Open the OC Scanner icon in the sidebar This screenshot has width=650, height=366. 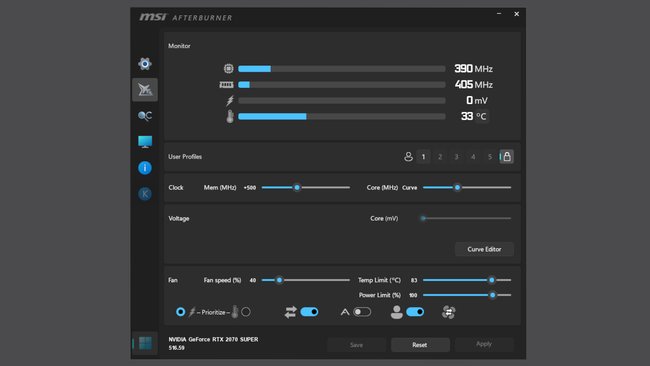point(145,116)
